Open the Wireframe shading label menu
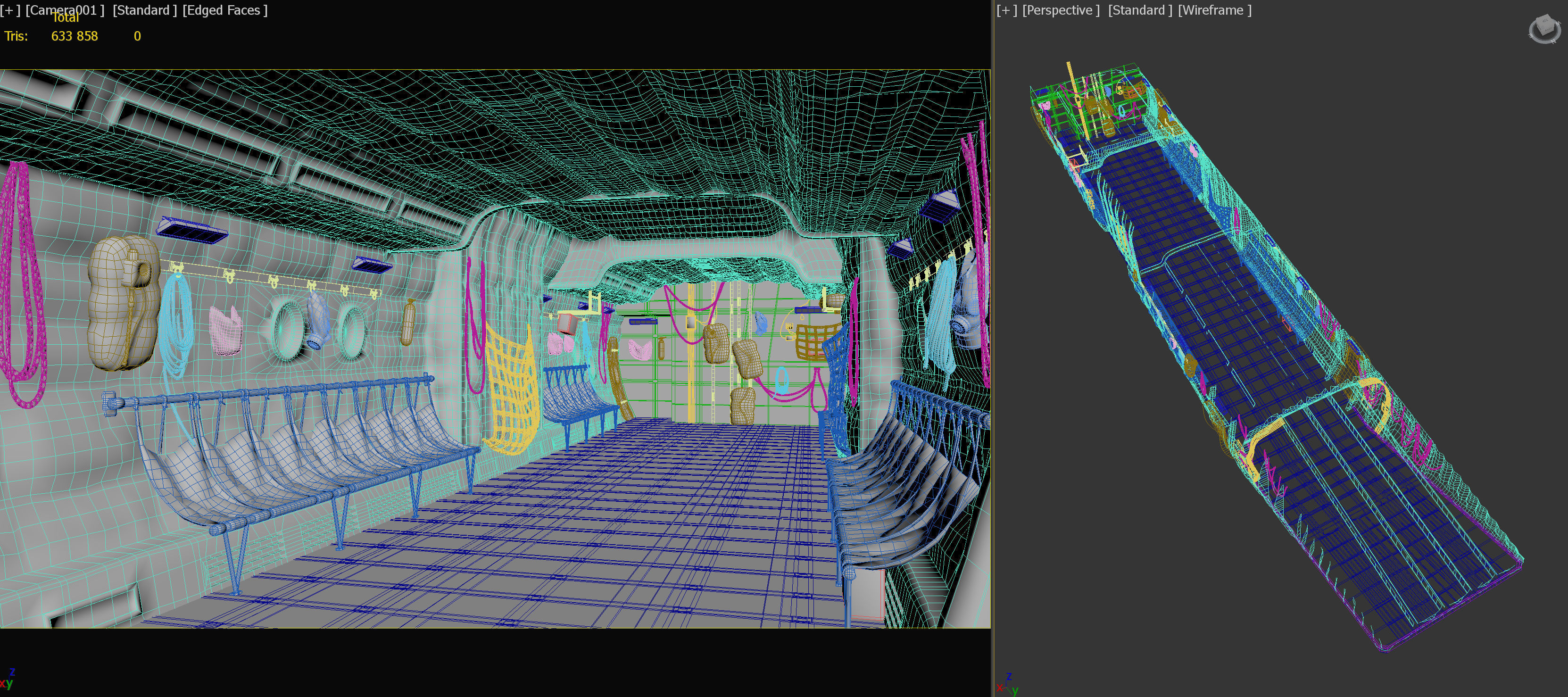This screenshot has height=697, width=1568. click(1214, 10)
